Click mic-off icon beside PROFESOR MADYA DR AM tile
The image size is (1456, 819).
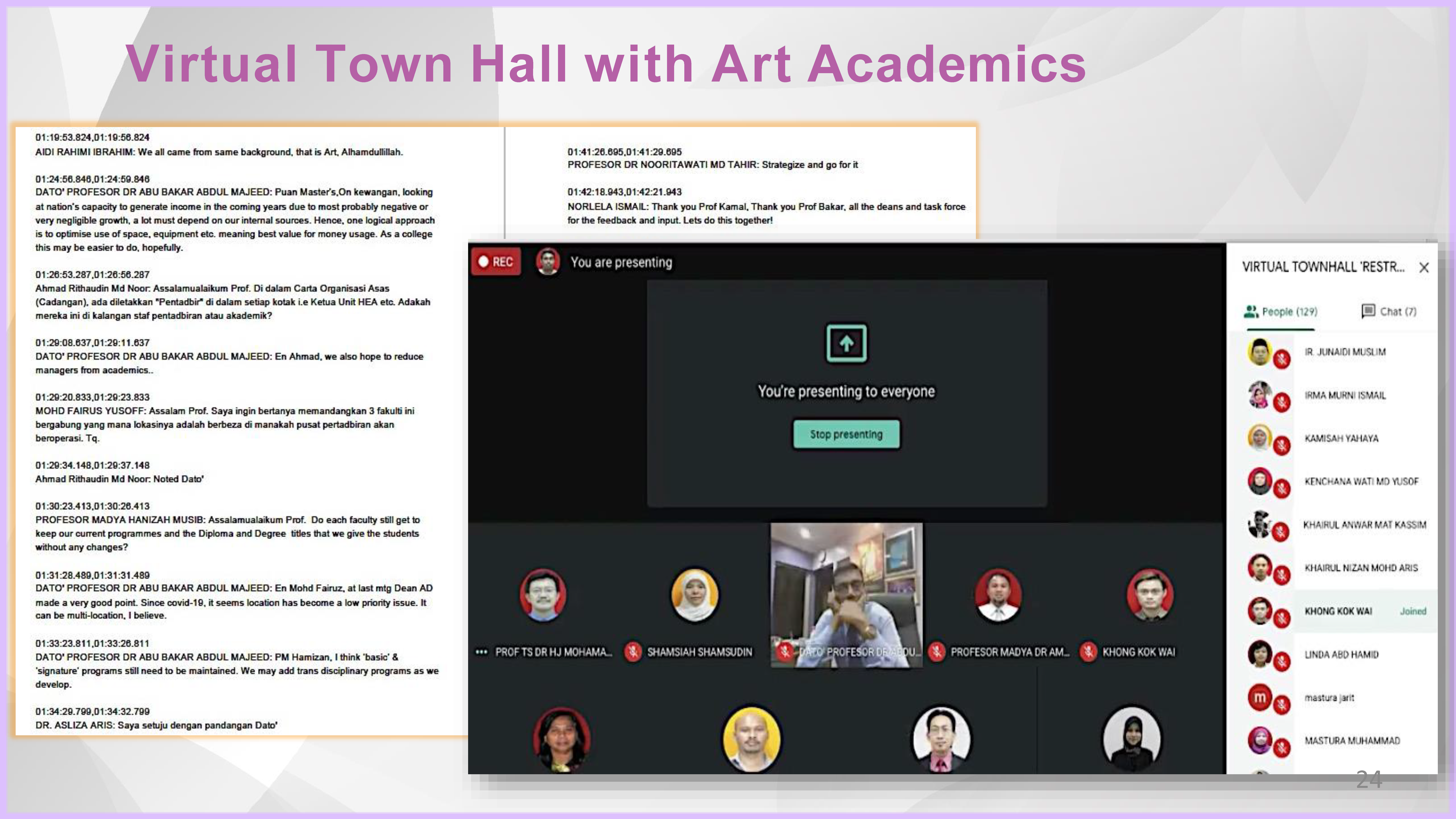pyautogui.click(x=937, y=652)
